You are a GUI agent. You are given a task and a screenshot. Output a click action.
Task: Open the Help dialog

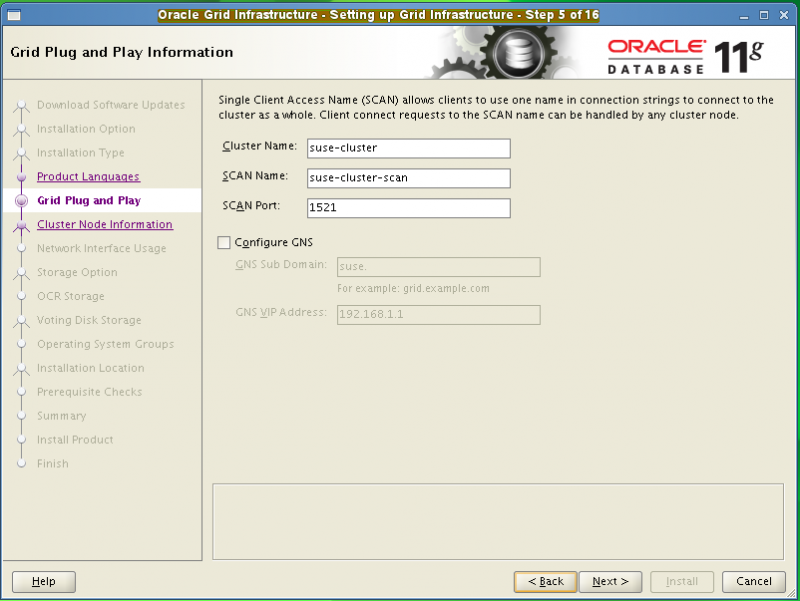(43, 581)
